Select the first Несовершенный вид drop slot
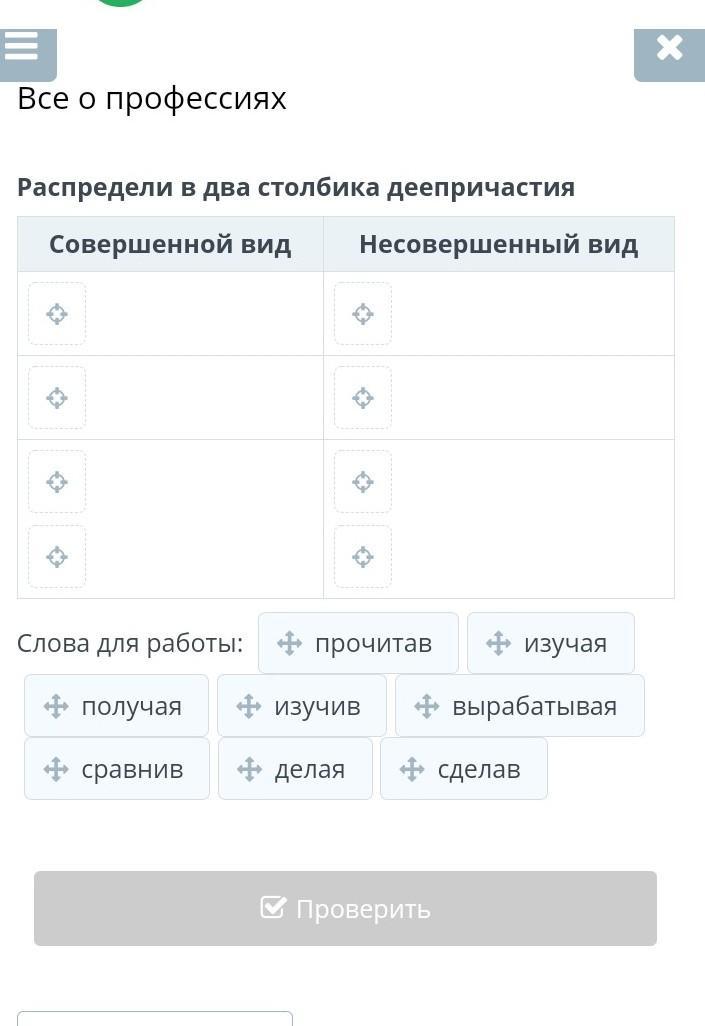705x1026 pixels. tap(363, 314)
